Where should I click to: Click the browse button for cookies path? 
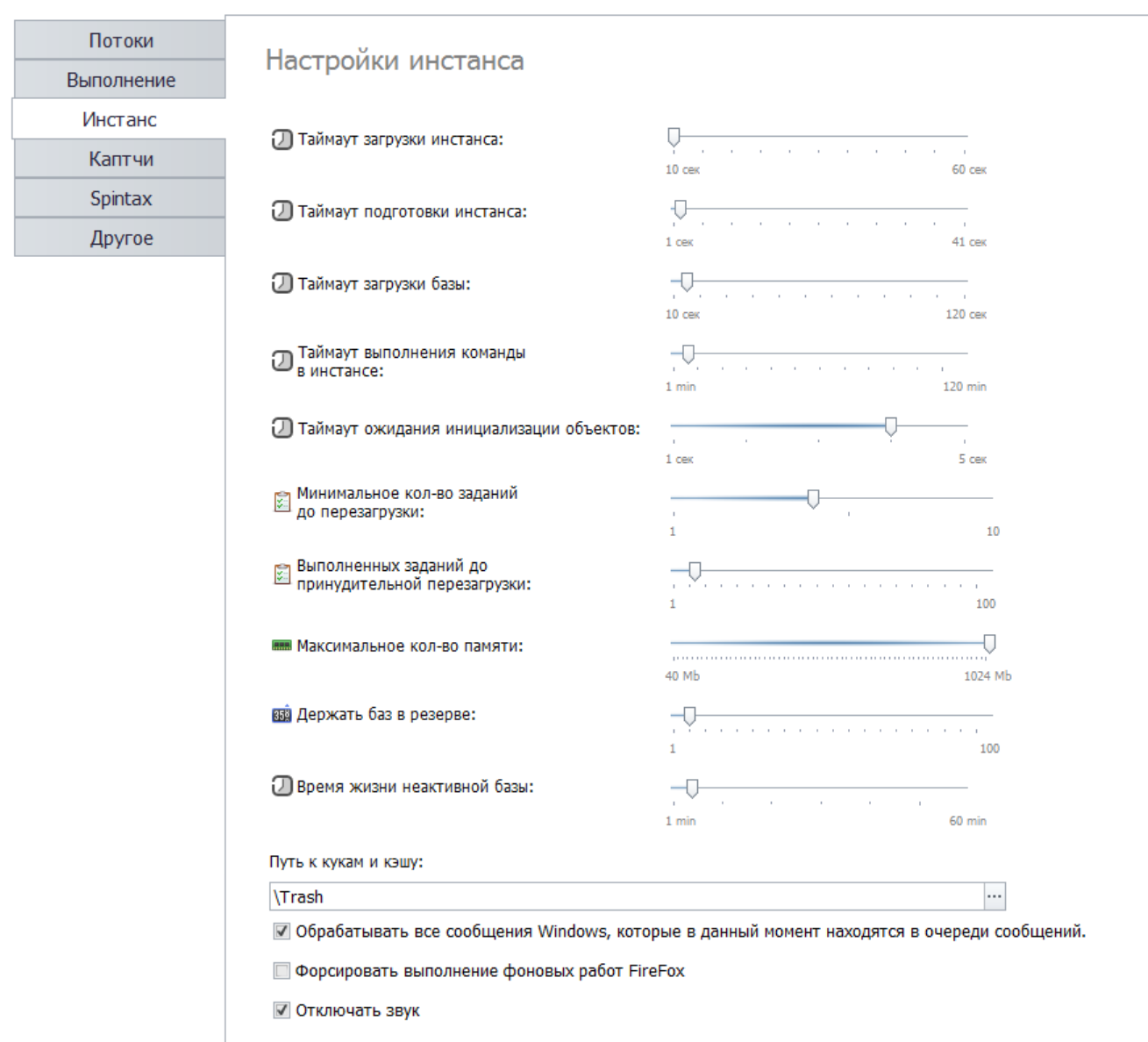pyautogui.click(x=995, y=896)
